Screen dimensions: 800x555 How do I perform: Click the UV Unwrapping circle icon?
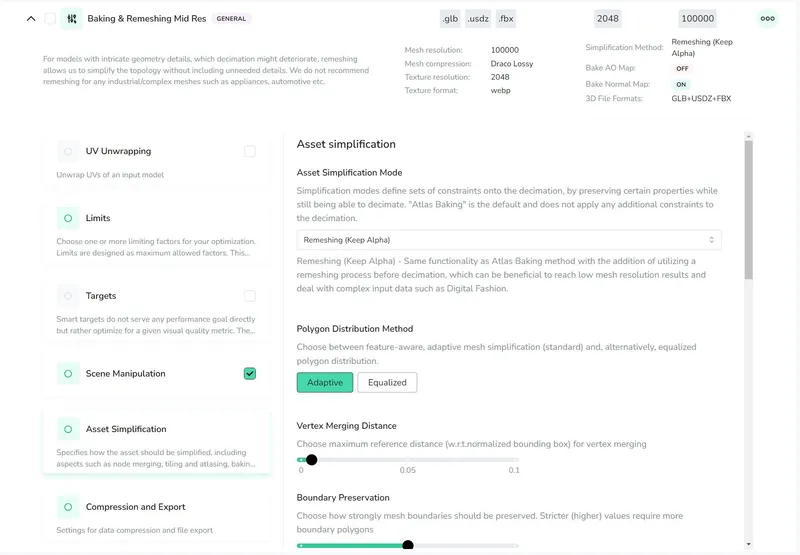point(68,152)
